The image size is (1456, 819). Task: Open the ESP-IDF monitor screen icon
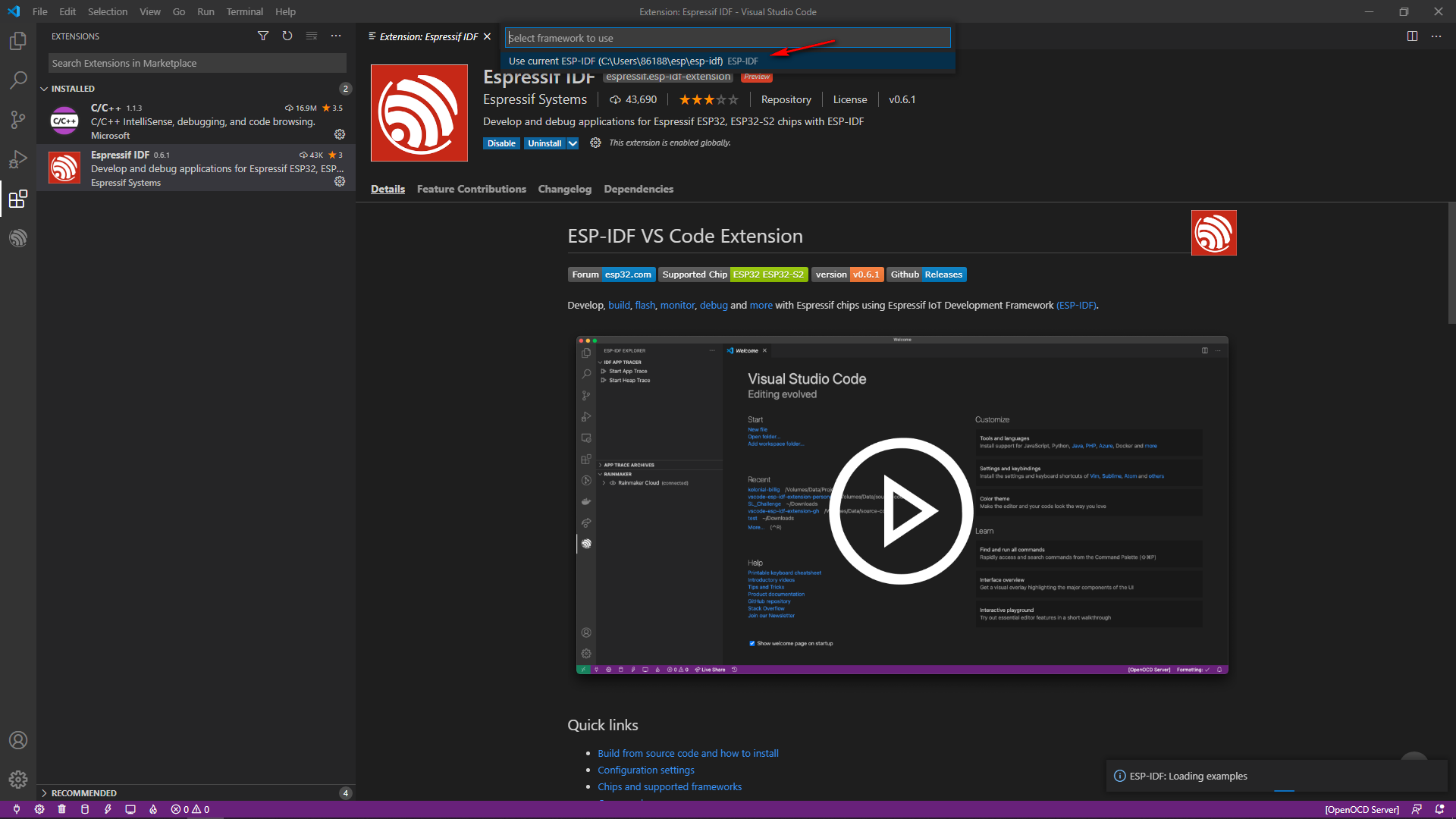130,809
